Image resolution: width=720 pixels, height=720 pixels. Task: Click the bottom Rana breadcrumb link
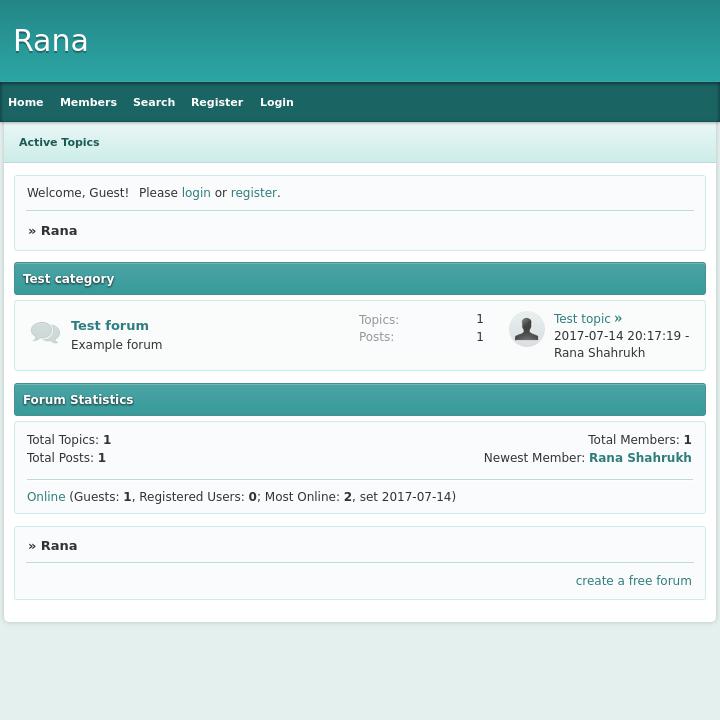[x=59, y=546]
